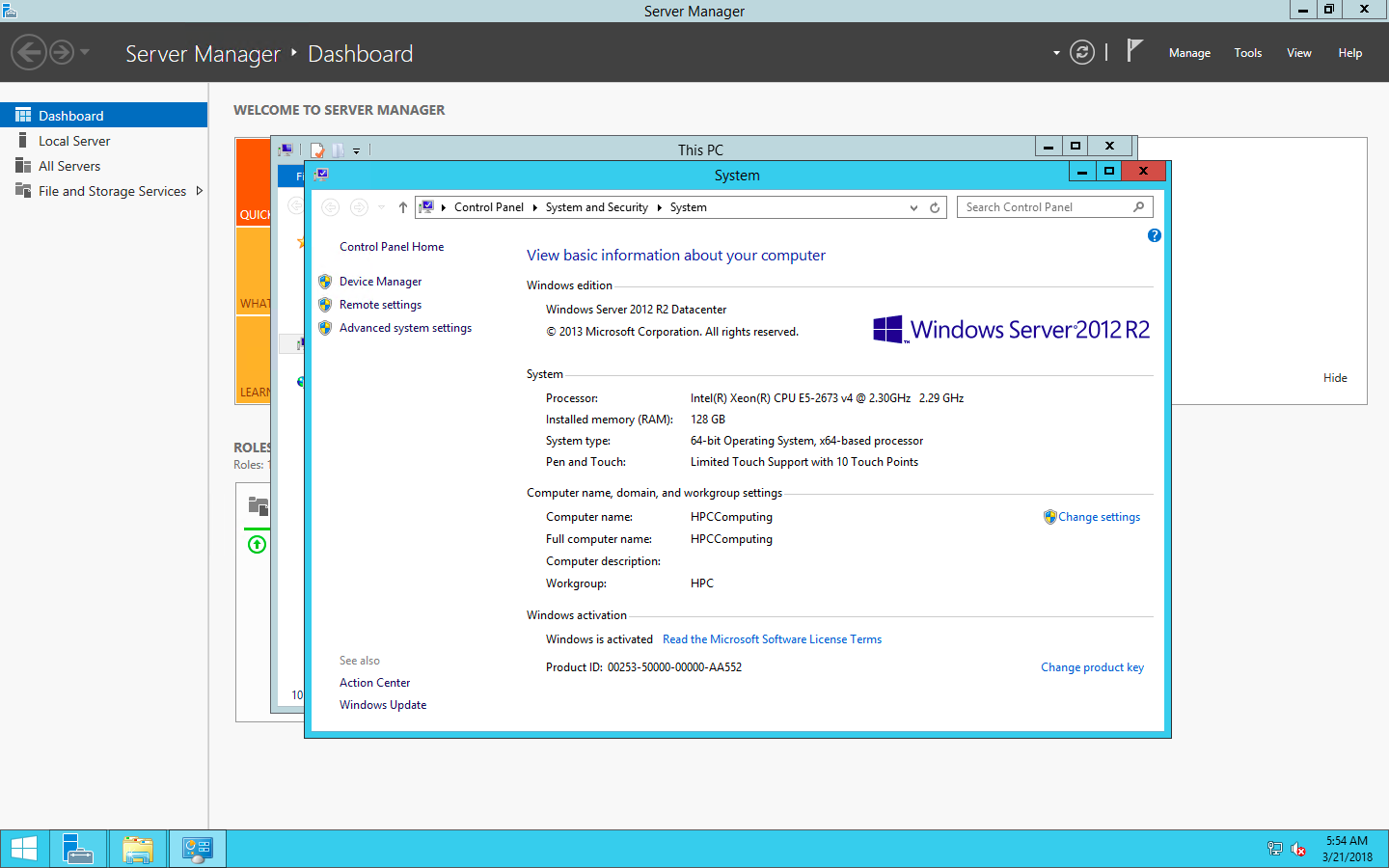Click the address bar refresh icon

coord(934,207)
